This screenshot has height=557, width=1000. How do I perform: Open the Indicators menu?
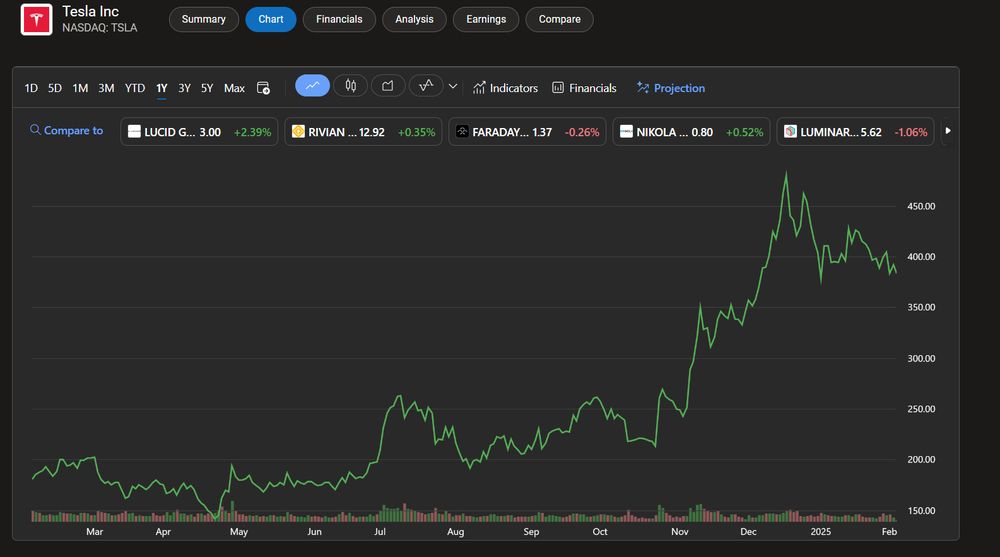point(505,88)
